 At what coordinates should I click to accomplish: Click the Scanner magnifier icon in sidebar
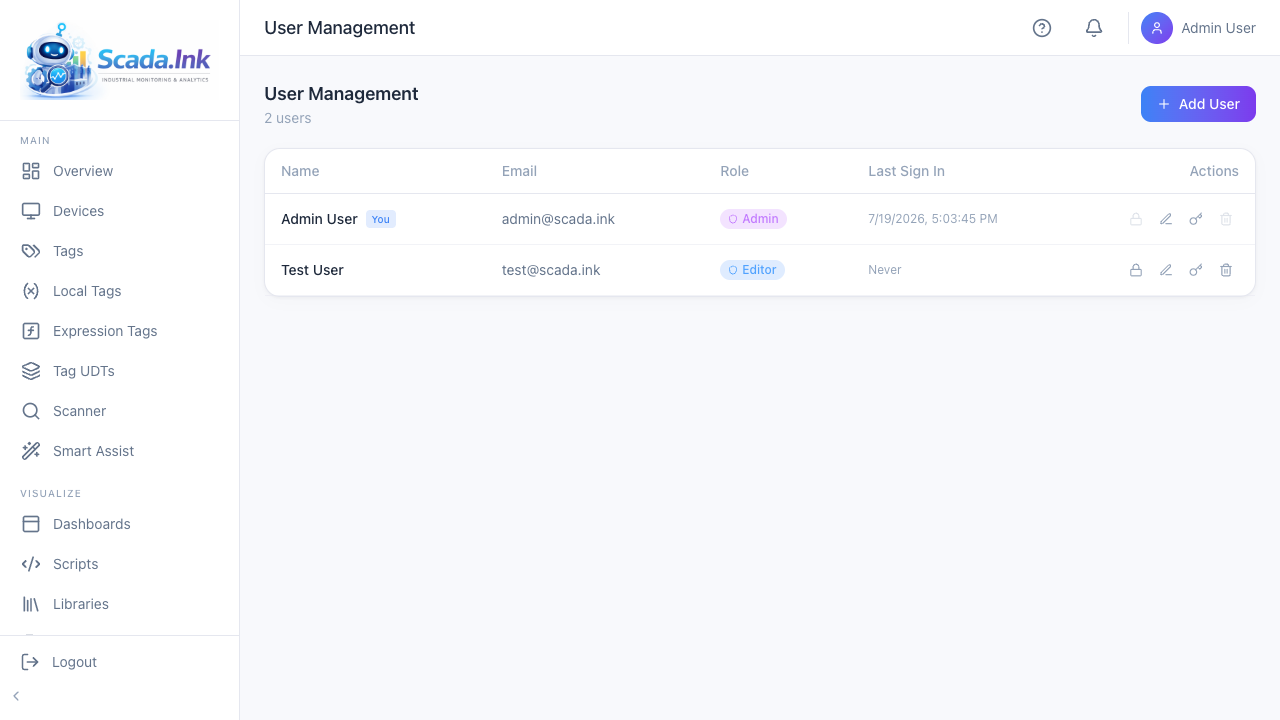pyautogui.click(x=31, y=411)
